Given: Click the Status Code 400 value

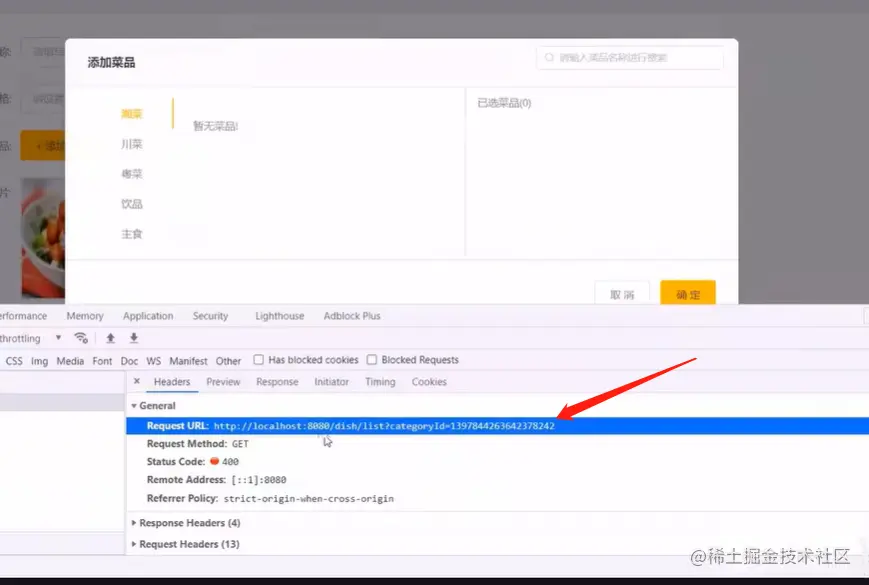Looking at the screenshot, I should click(230, 461).
